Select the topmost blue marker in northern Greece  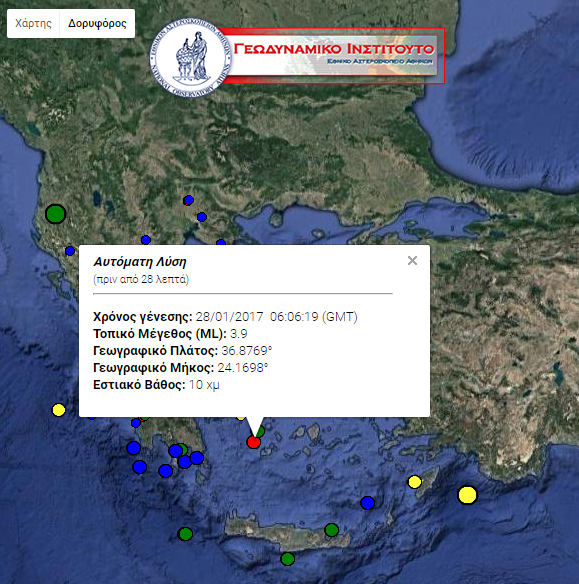188,200
